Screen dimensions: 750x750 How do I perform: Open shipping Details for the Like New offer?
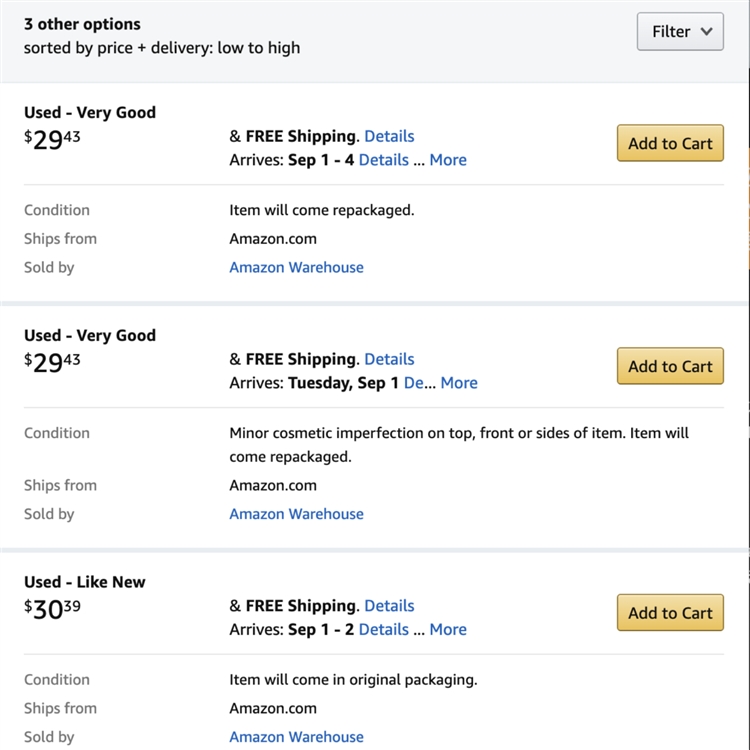[x=389, y=605]
